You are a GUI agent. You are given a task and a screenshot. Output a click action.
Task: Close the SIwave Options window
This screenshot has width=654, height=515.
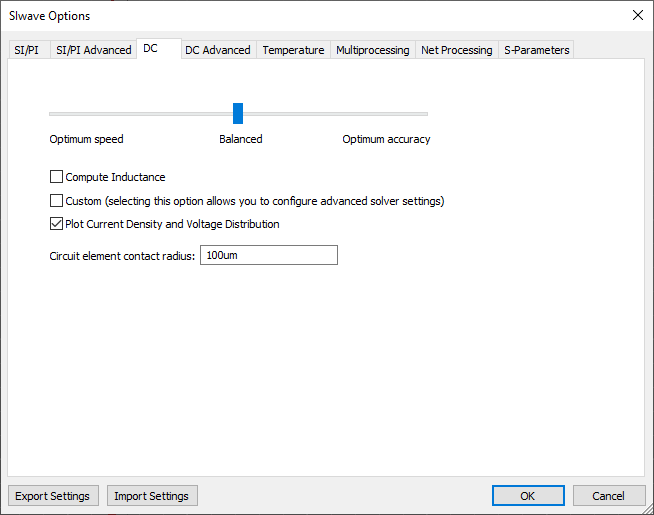(637, 15)
